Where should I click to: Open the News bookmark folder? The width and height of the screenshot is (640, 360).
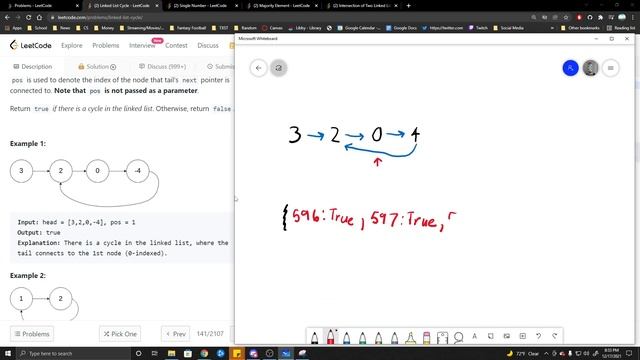pos(62,28)
